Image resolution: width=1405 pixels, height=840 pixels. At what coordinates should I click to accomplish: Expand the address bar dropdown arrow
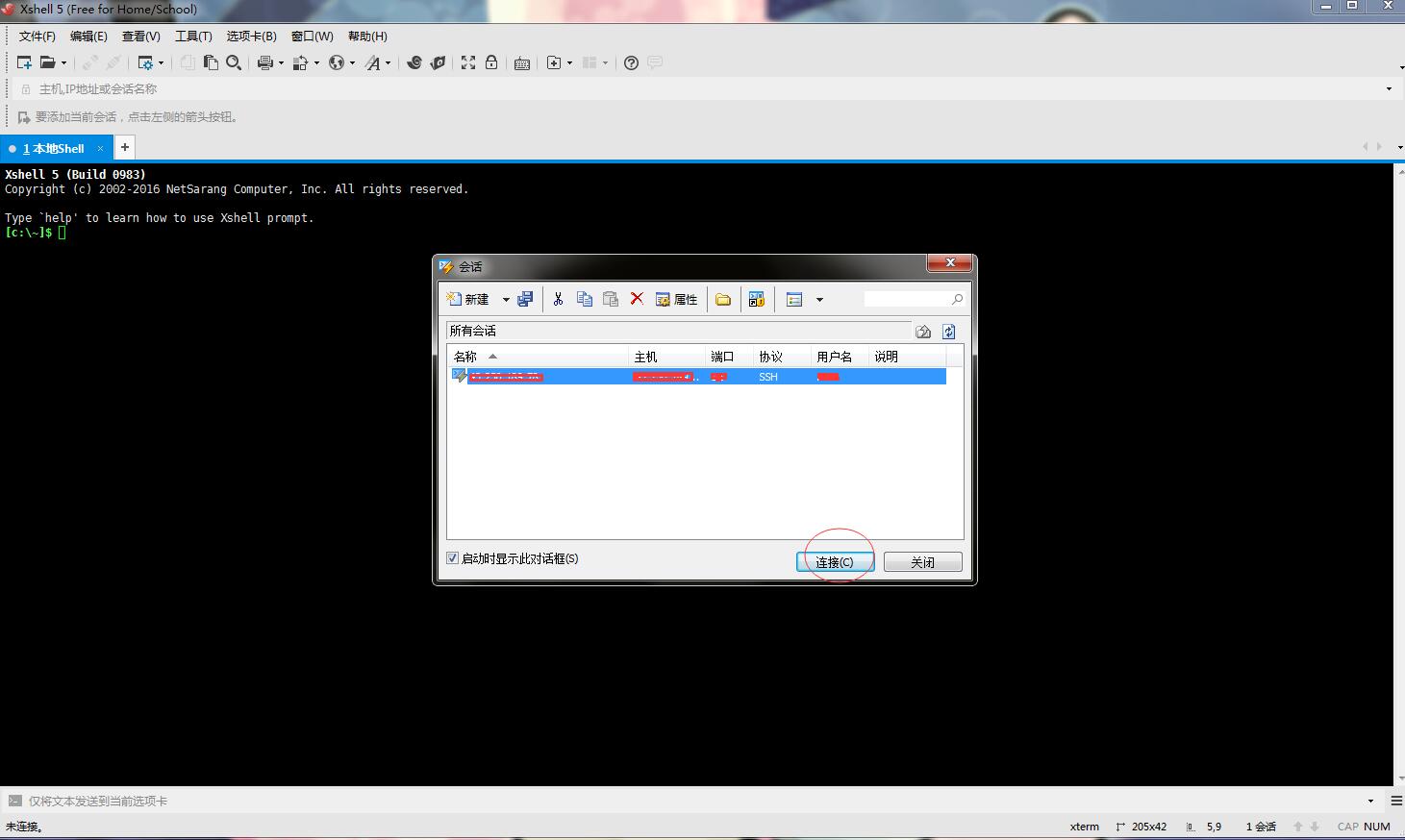(1389, 88)
